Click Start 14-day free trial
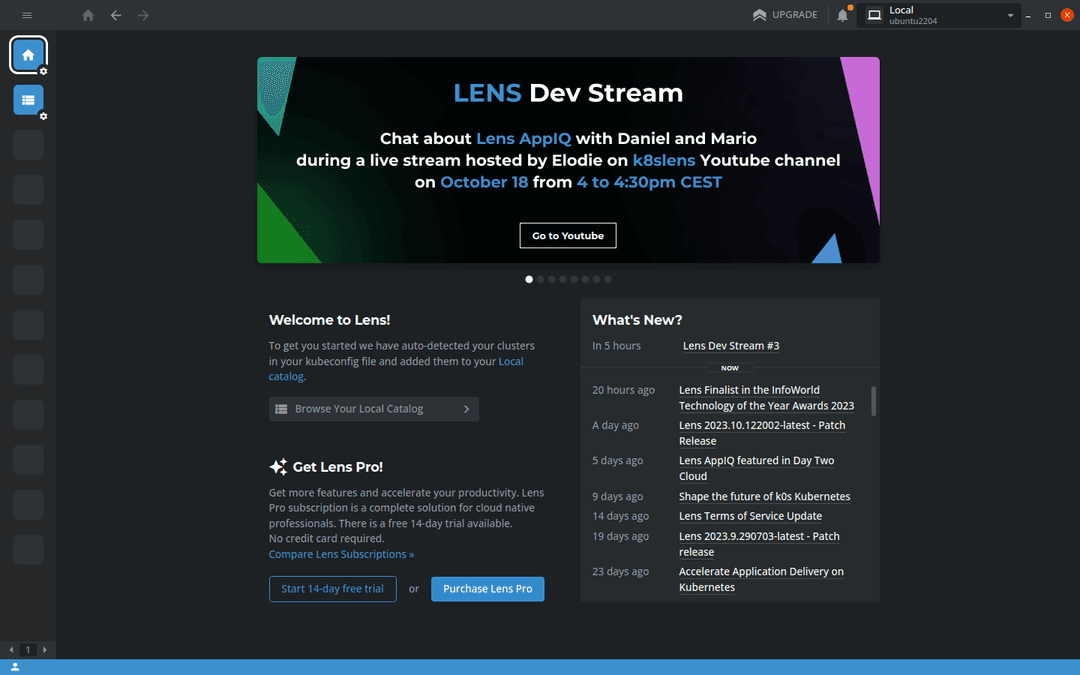Screen dimensions: 1080x675 click(x=332, y=589)
